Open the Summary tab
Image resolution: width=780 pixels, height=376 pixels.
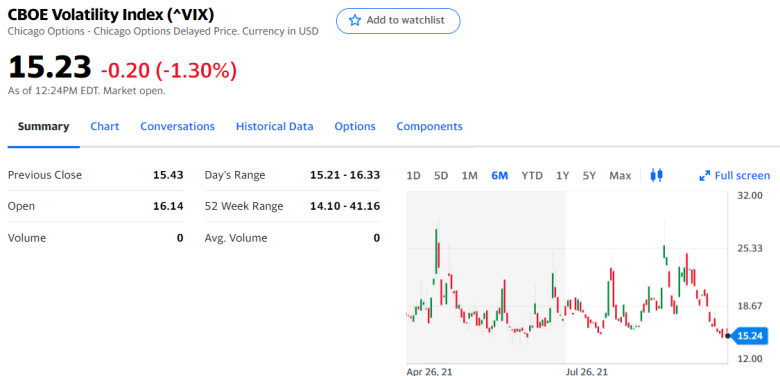43,126
